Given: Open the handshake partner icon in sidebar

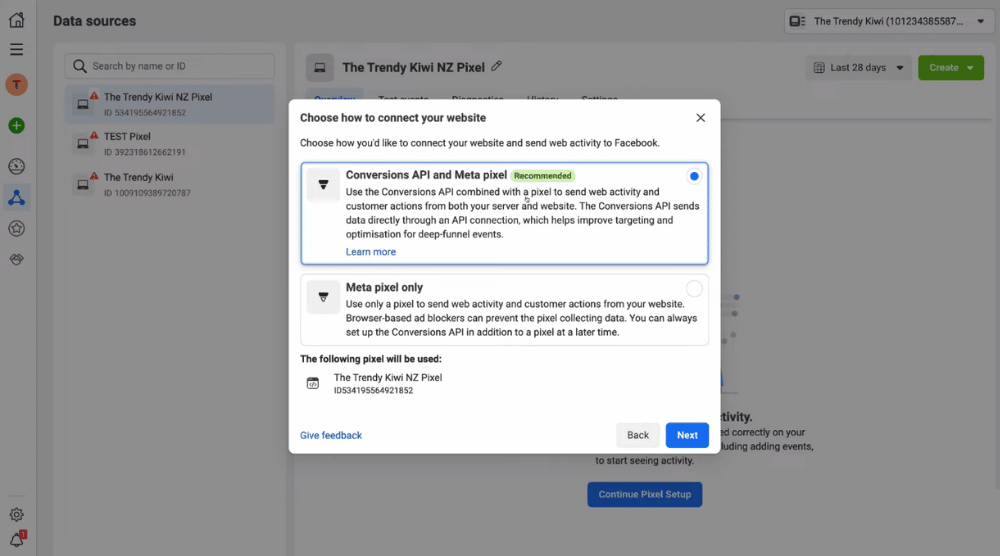Looking at the screenshot, I should [17, 260].
